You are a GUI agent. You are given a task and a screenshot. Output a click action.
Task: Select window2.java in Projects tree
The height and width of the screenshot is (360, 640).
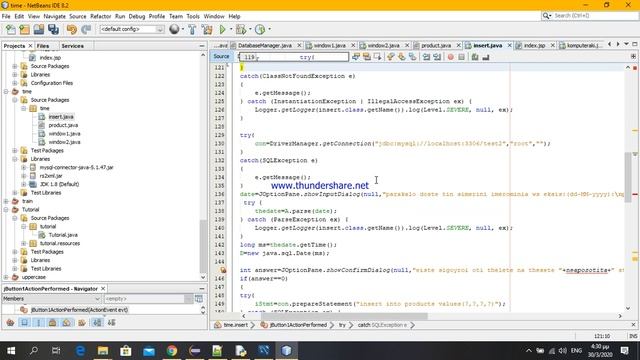pos(64,142)
